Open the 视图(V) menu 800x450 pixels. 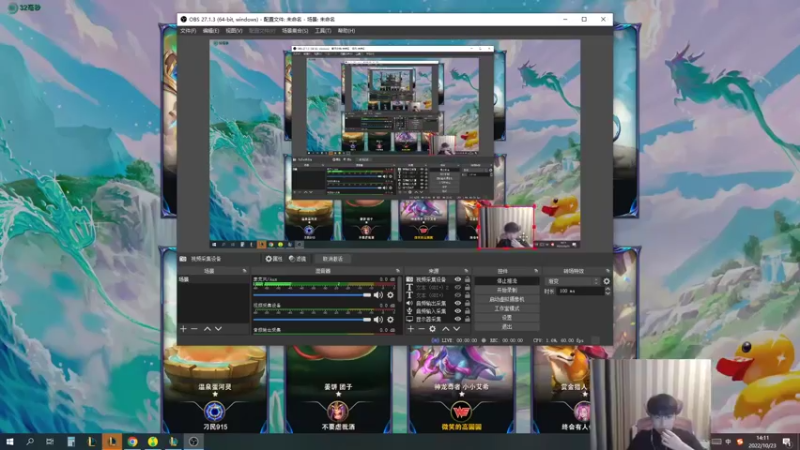[x=234, y=31]
